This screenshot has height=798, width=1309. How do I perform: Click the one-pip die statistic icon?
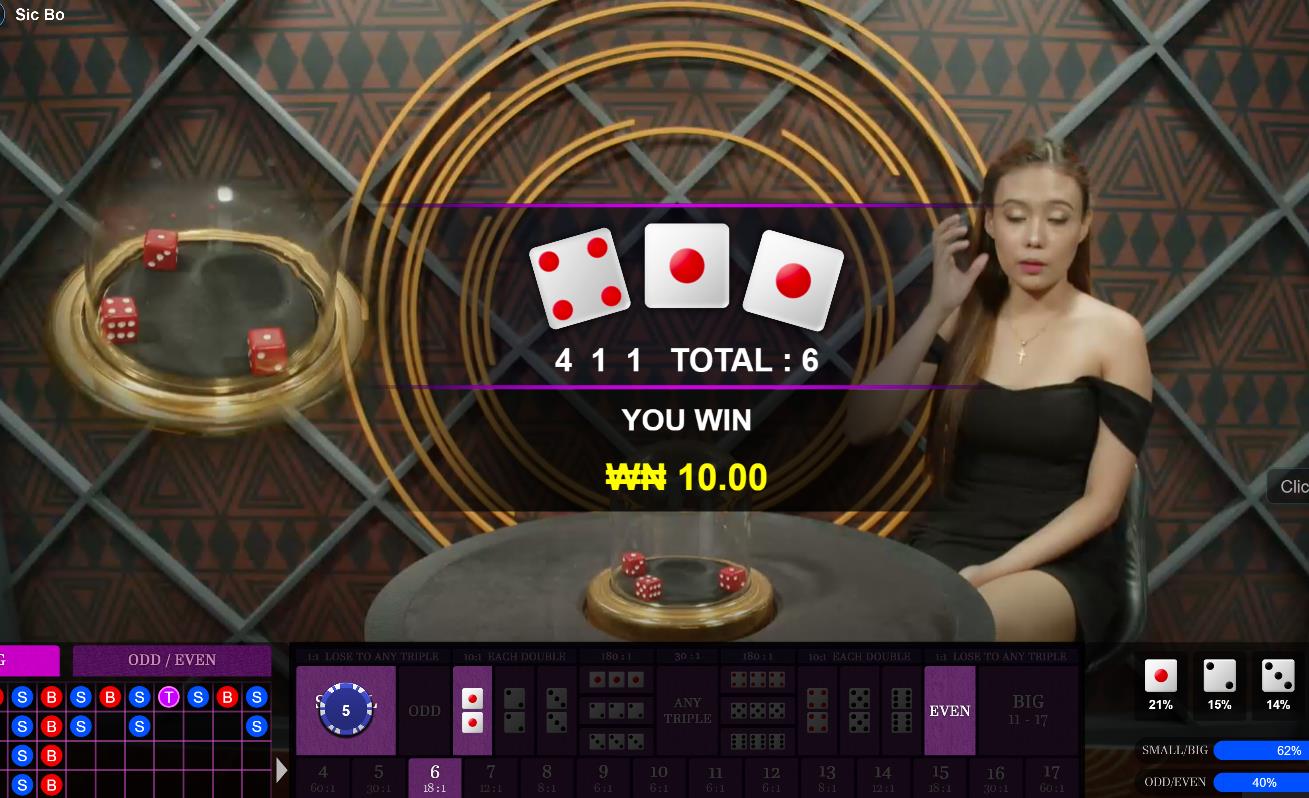1161,676
